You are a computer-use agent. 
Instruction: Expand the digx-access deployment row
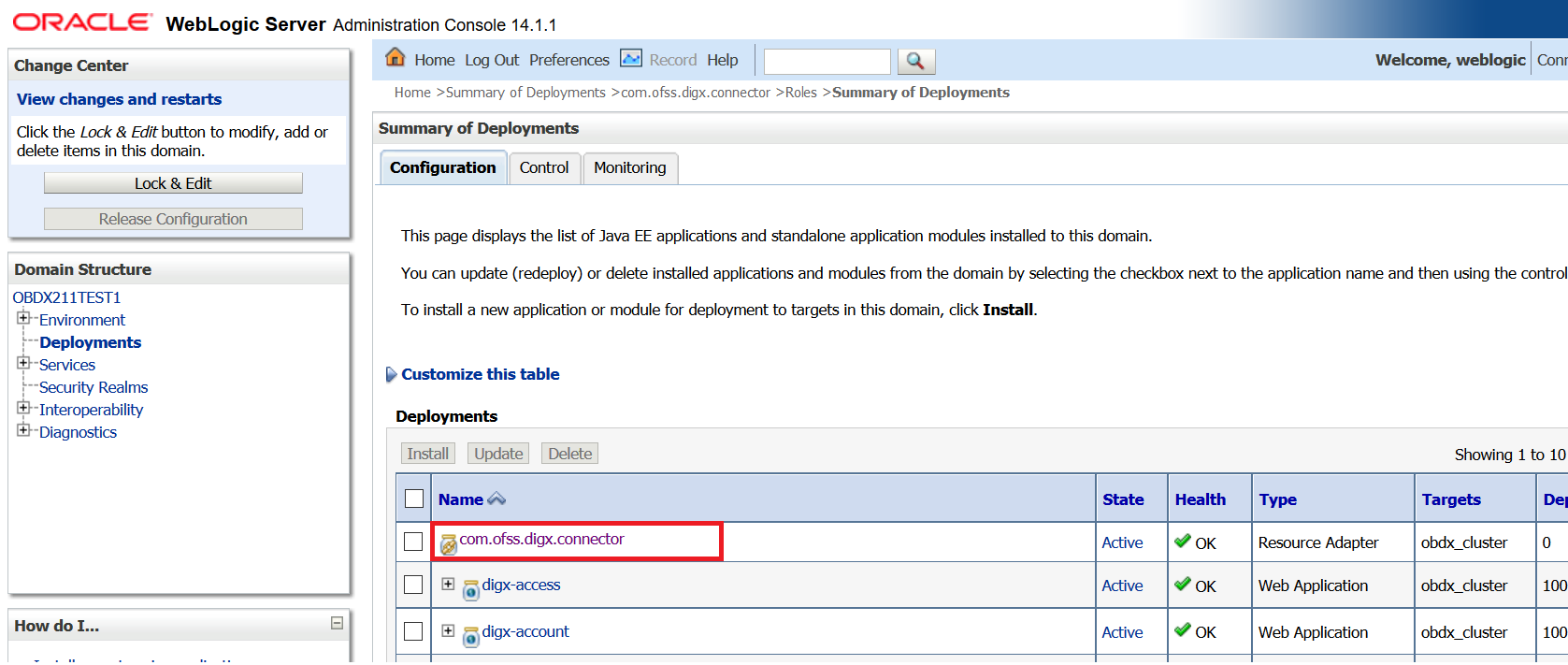[448, 584]
